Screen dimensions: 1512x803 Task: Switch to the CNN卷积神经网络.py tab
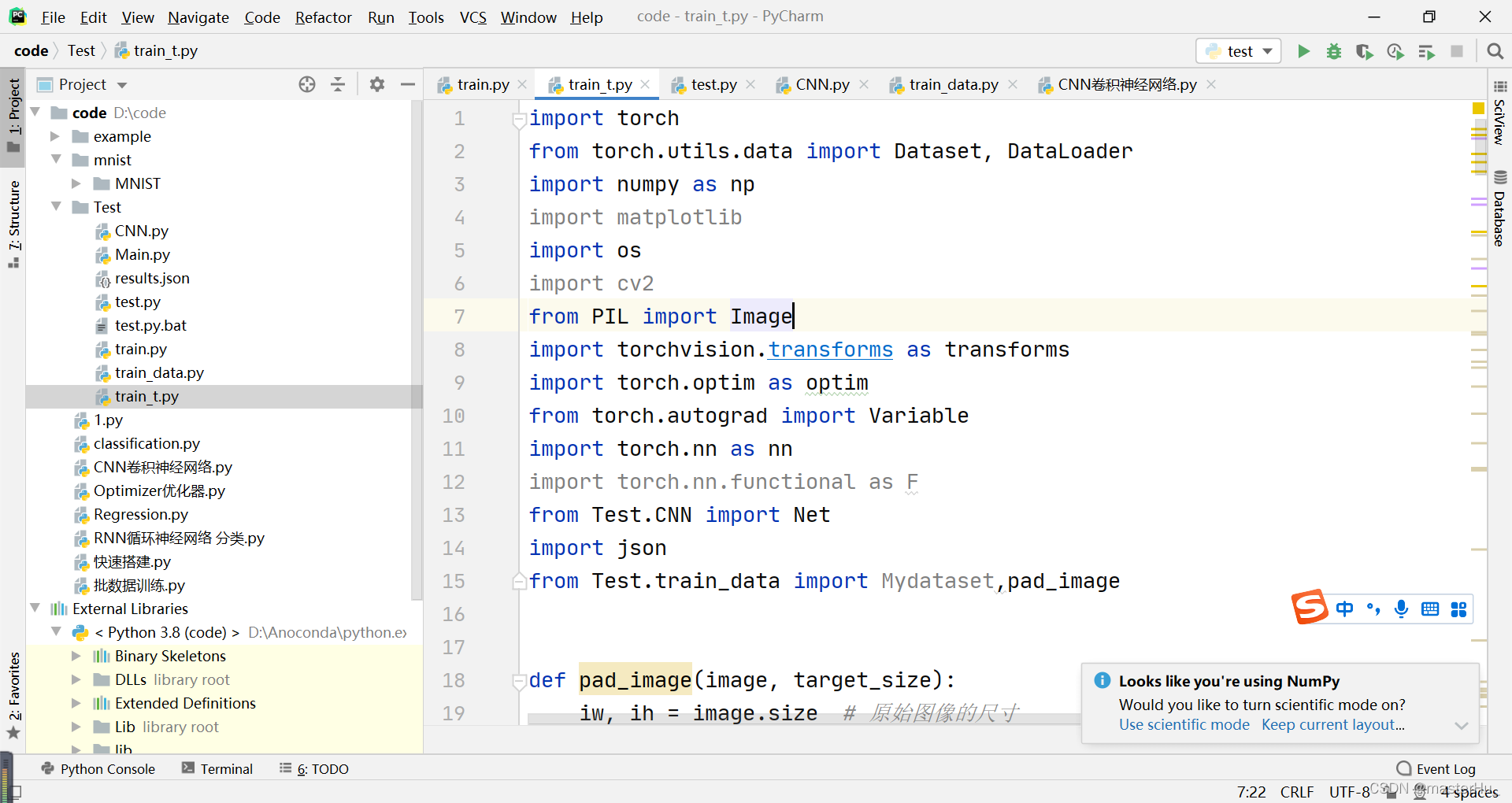coord(1127,84)
